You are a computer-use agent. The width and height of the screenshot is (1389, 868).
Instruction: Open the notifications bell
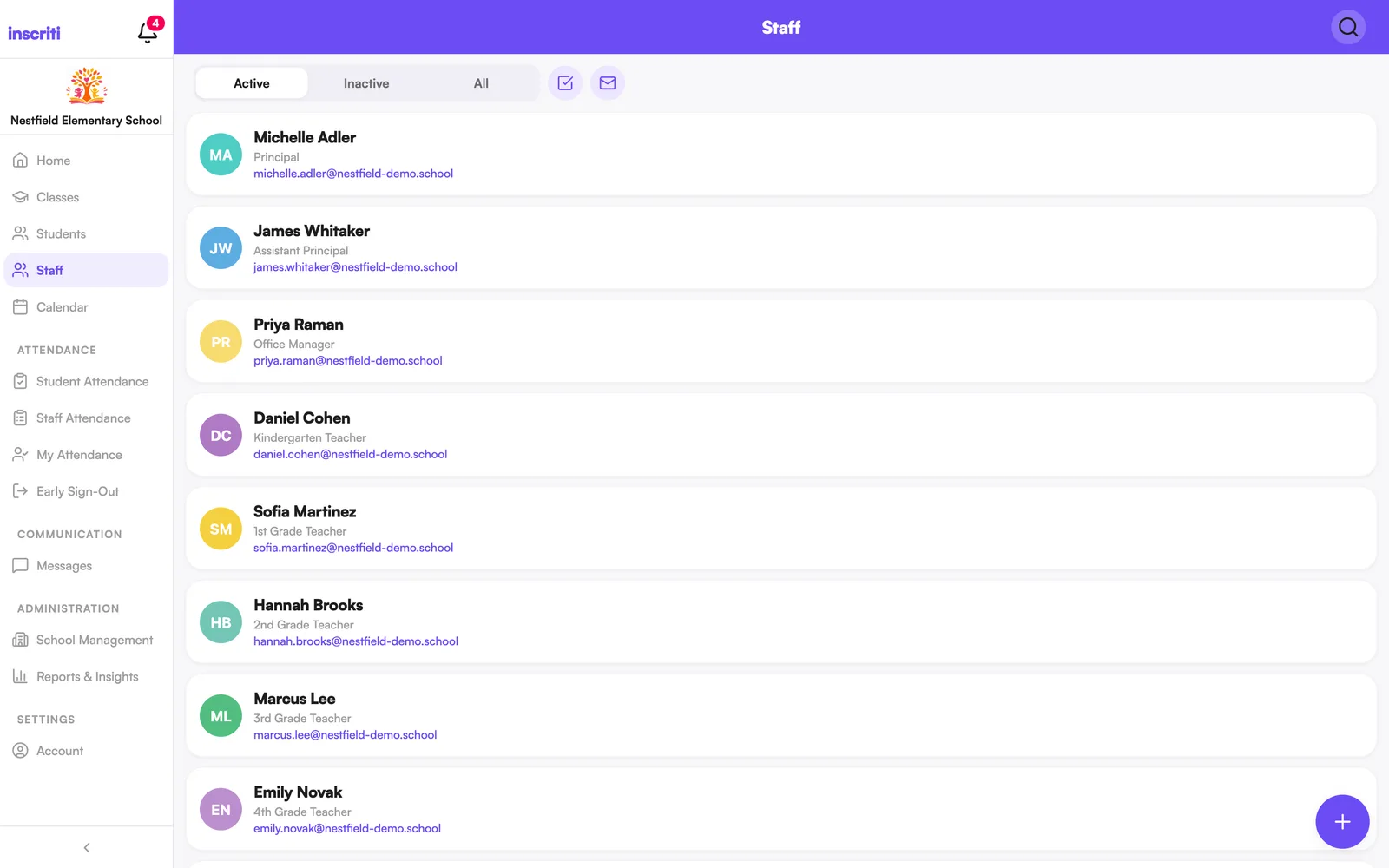point(148,32)
